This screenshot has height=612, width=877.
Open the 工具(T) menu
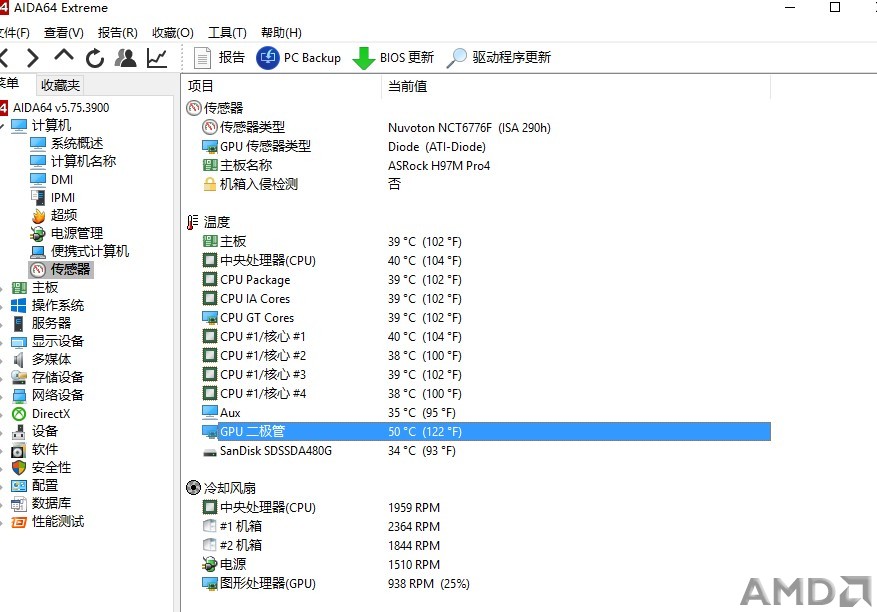point(227,32)
